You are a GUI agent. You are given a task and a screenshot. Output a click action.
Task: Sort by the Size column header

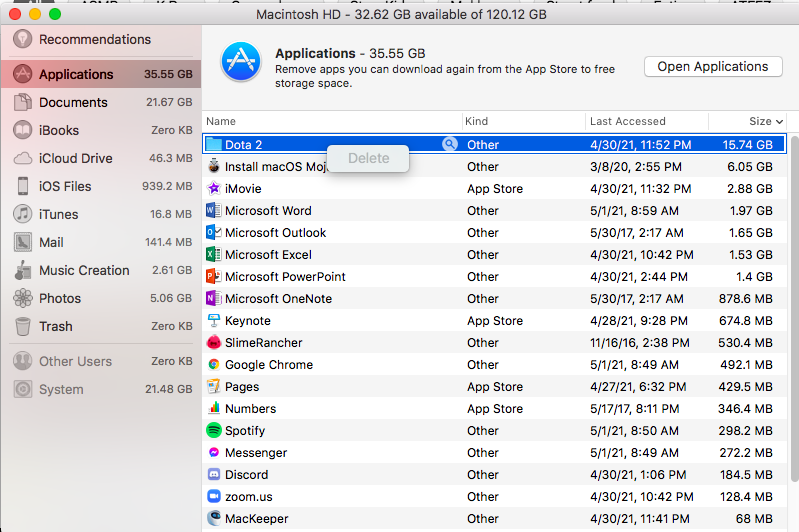pos(748,121)
